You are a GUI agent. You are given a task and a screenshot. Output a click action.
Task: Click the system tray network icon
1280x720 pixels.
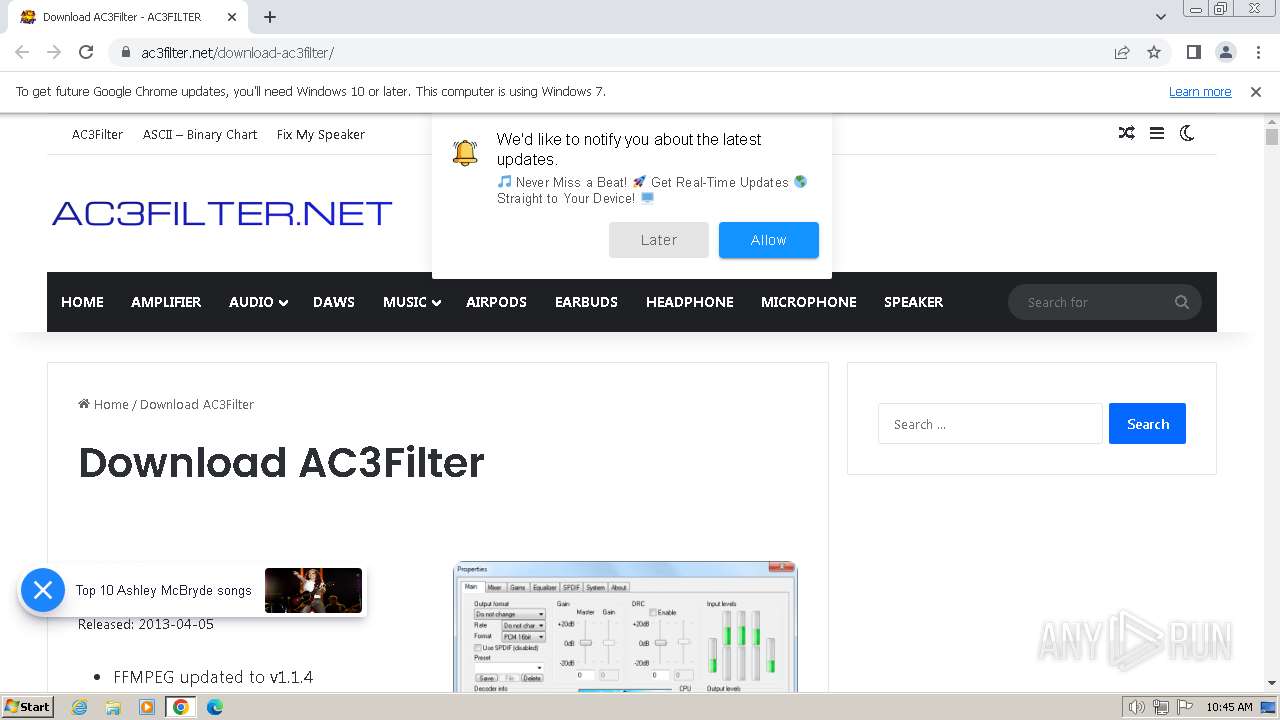click(x=1161, y=707)
